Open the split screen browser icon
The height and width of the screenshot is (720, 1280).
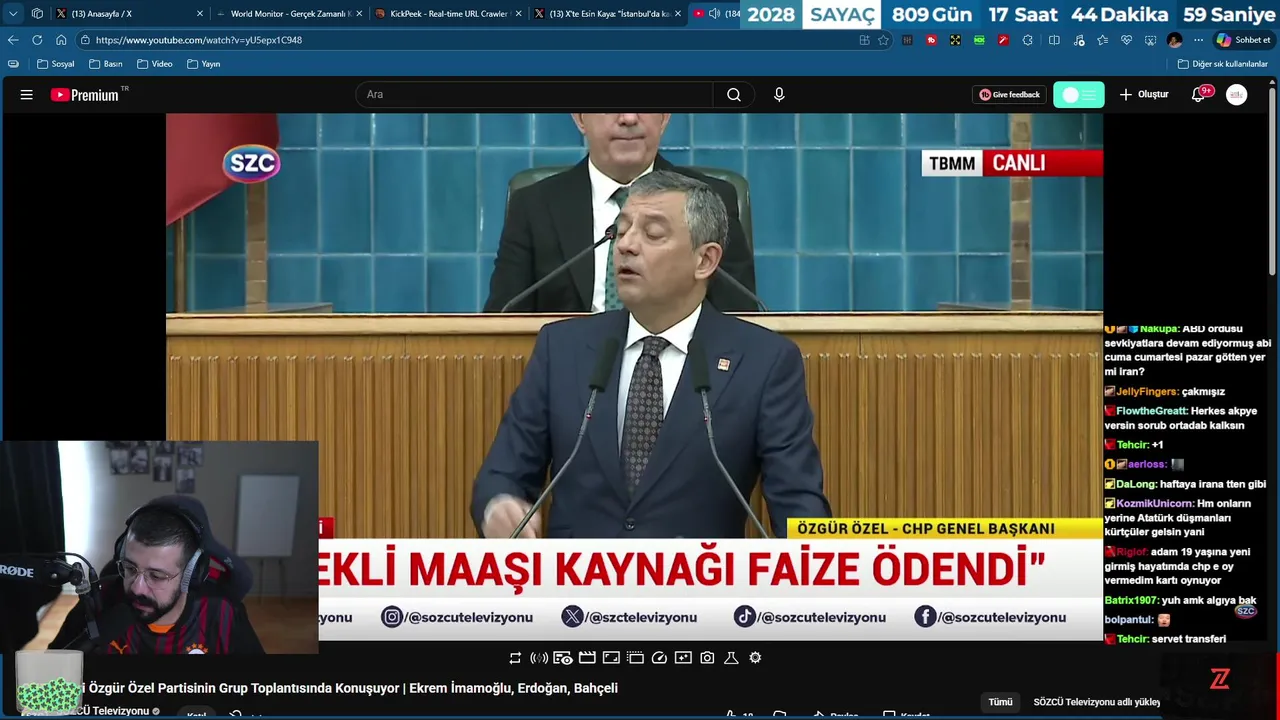click(x=1054, y=40)
